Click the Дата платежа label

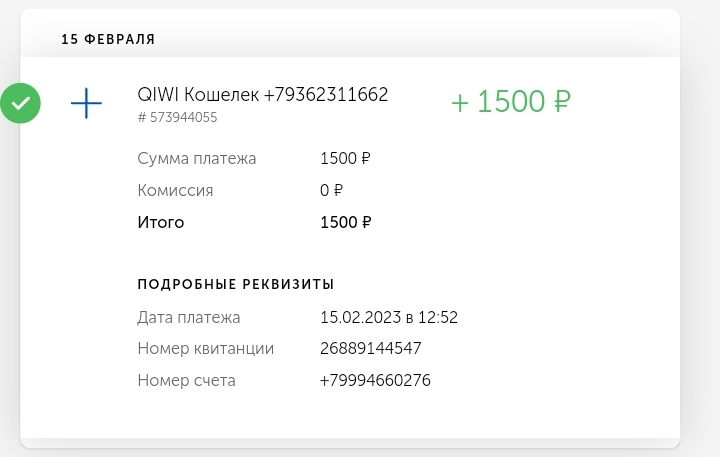coord(189,317)
